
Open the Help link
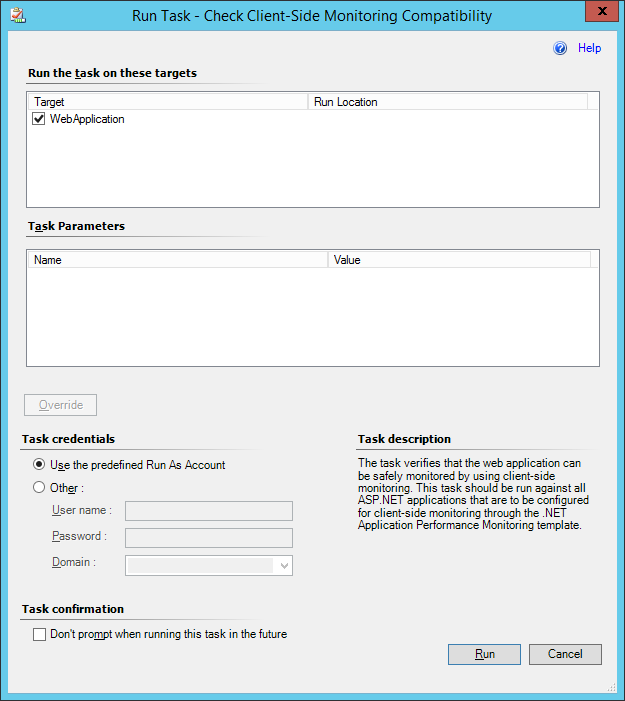(x=589, y=48)
